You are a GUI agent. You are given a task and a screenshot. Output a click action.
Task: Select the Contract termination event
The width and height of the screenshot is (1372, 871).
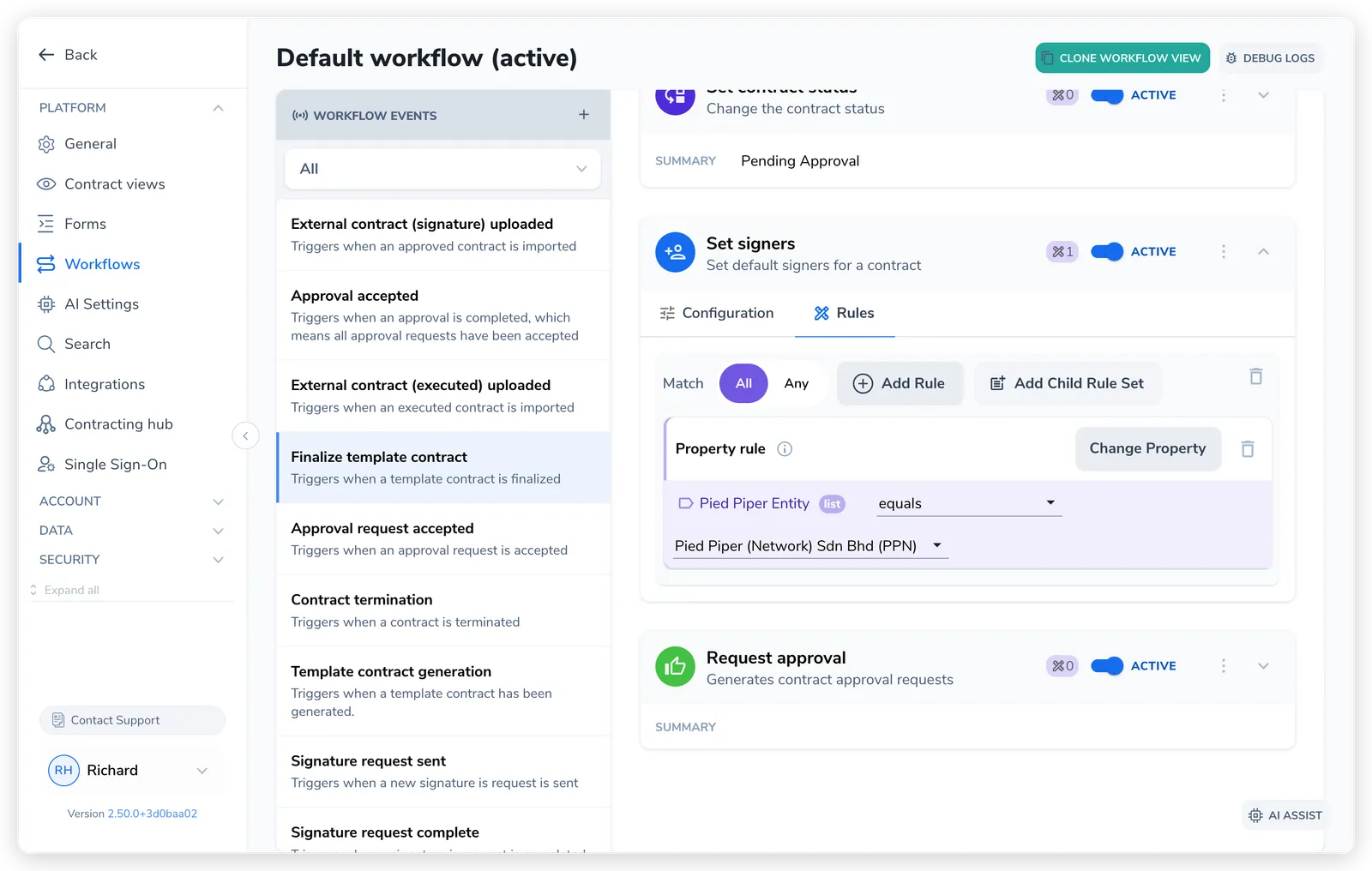pos(443,610)
